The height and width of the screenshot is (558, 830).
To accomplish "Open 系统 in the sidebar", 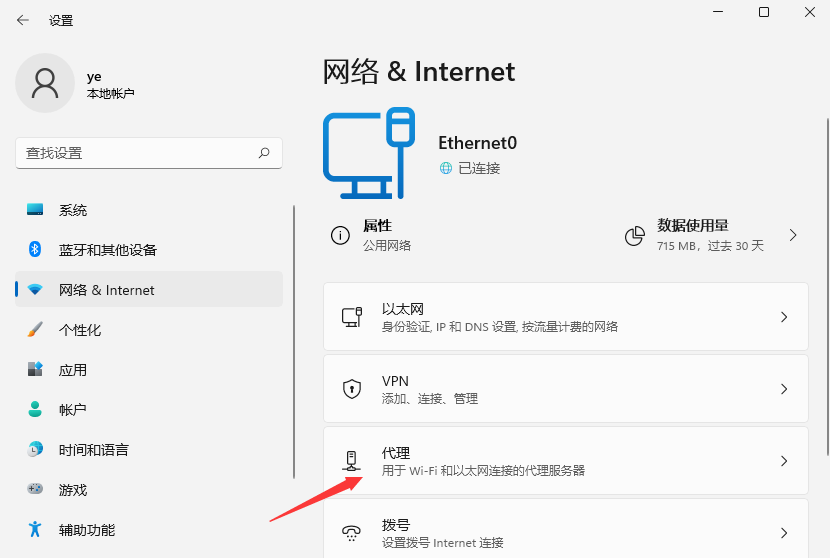I will click(x=149, y=210).
